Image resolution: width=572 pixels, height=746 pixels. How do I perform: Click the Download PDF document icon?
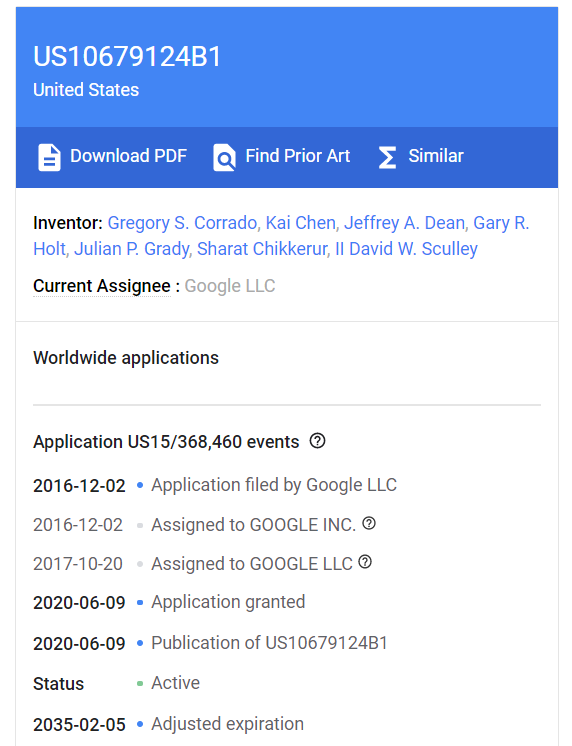pos(49,157)
